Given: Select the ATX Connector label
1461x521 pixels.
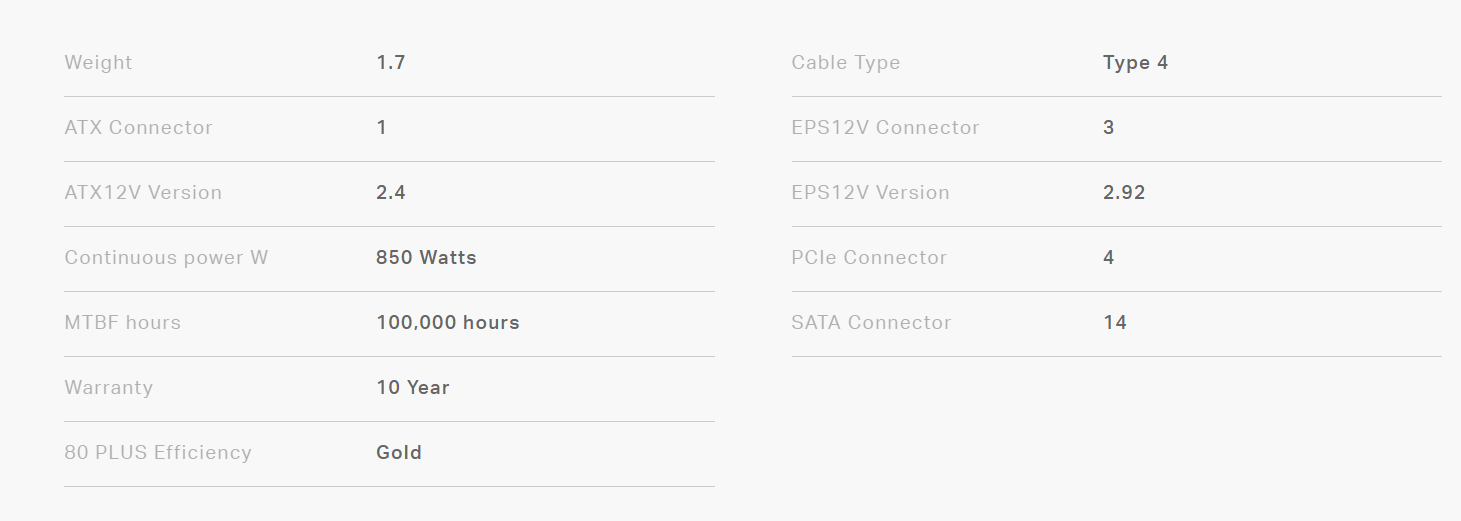Looking at the screenshot, I should (x=138, y=128).
